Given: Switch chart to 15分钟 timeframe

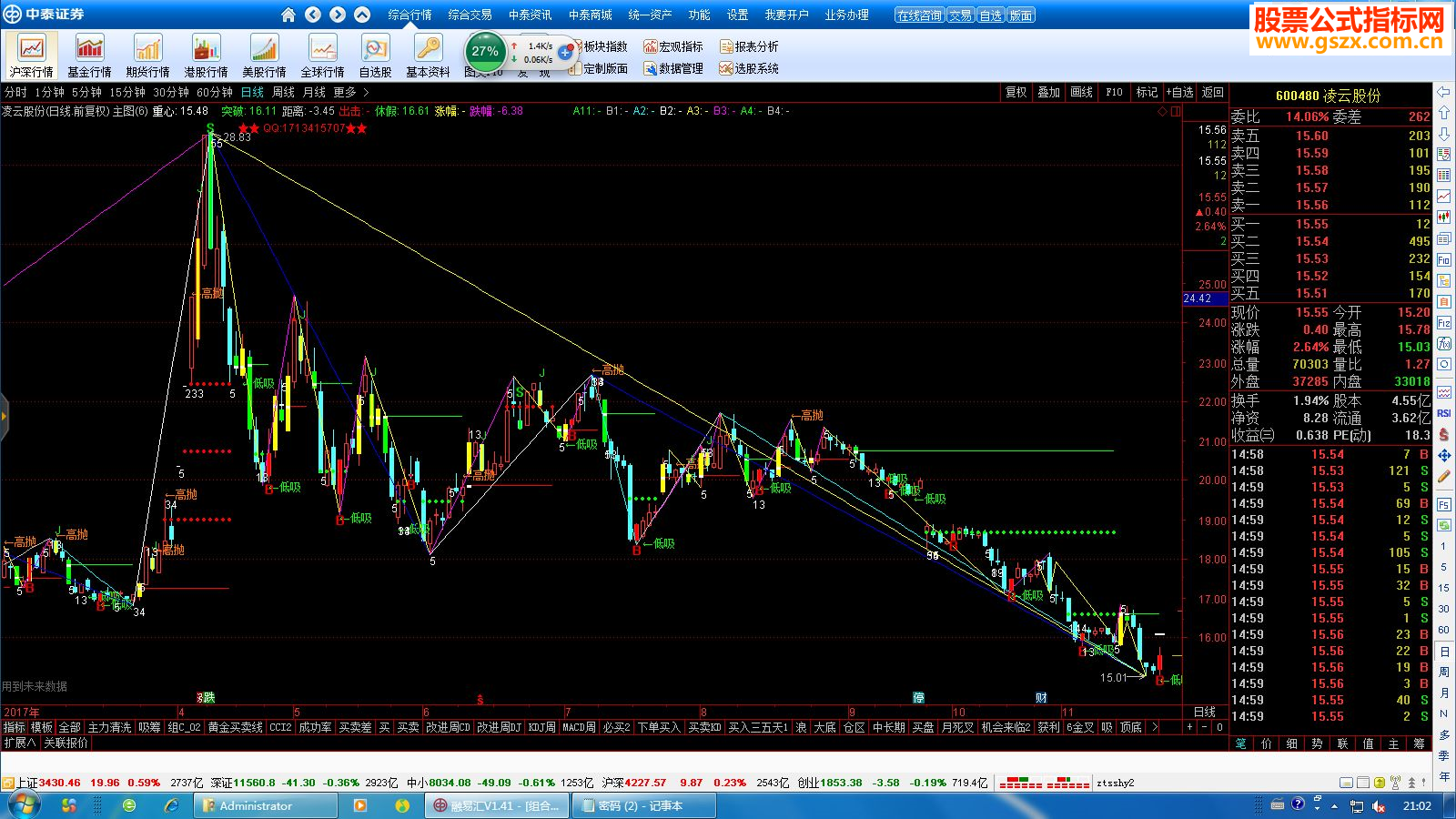Looking at the screenshot, I should pos(127,92).
